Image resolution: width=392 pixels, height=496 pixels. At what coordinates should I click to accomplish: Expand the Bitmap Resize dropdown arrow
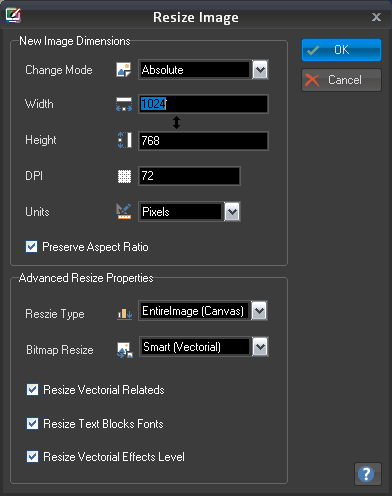260,347
